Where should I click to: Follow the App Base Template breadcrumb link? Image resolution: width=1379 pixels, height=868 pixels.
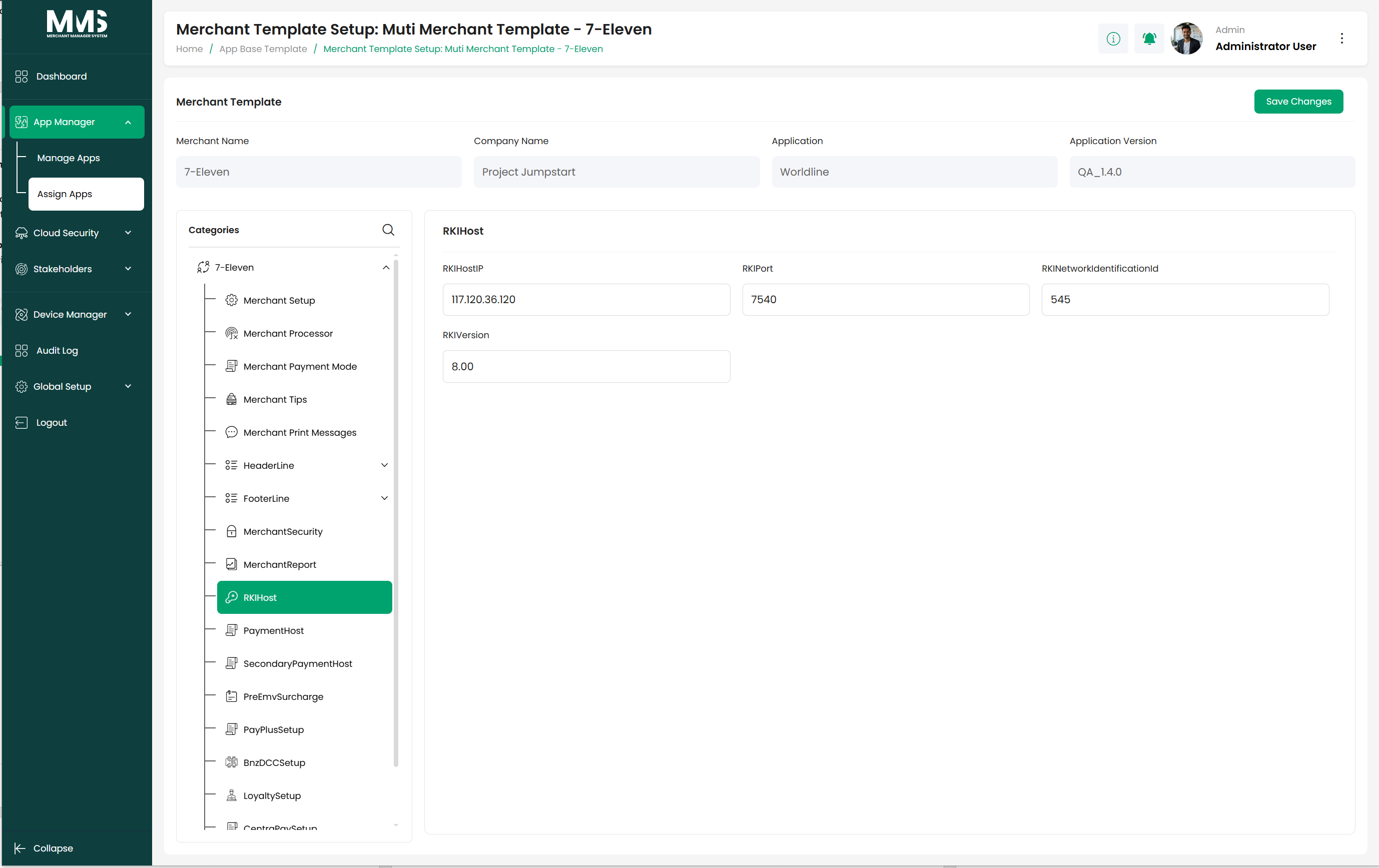click(x=263, y=49)
